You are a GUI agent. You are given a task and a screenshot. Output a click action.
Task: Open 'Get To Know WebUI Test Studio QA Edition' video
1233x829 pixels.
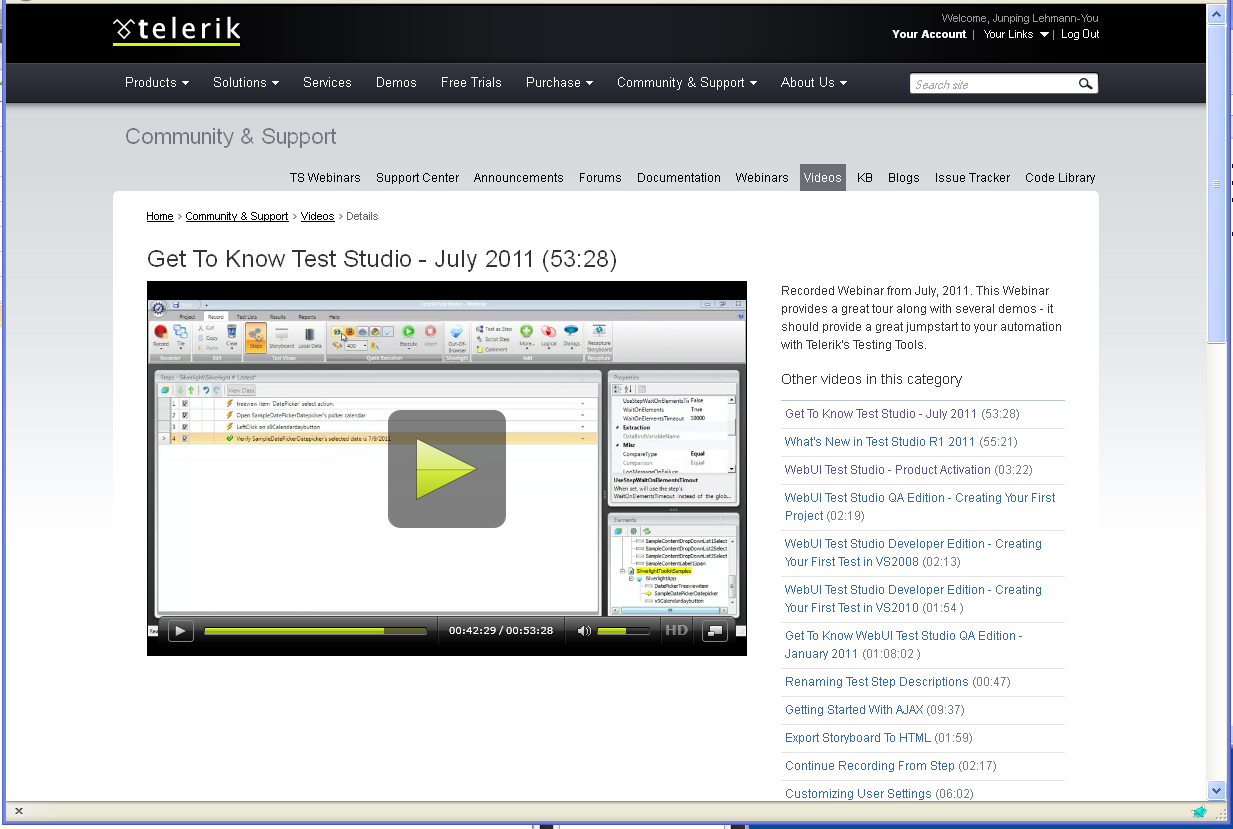903,645
